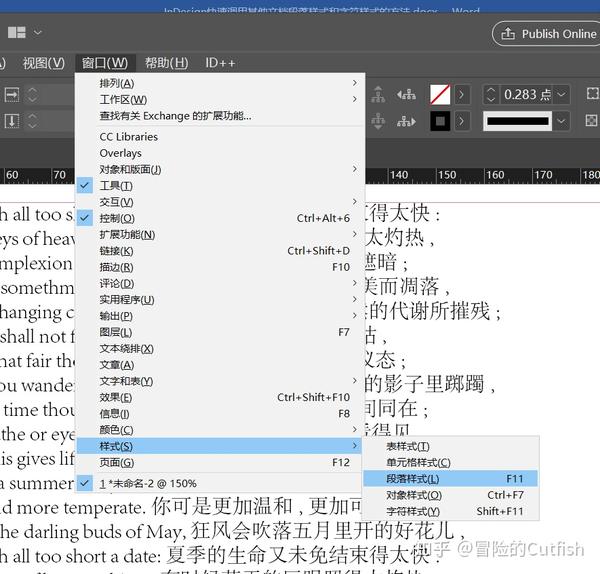Click the black stroke style preview
The image size is (600, 574).
[x=517, y=121]
